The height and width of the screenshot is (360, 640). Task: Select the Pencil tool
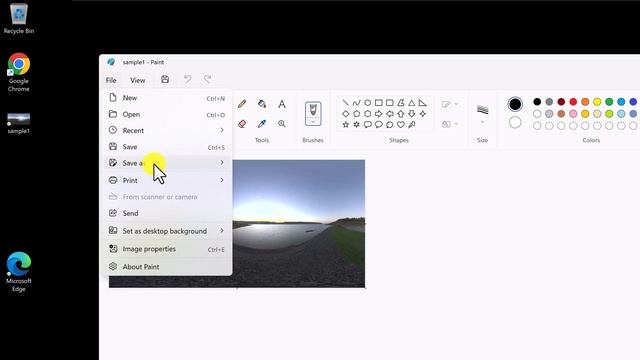[242, 104]
